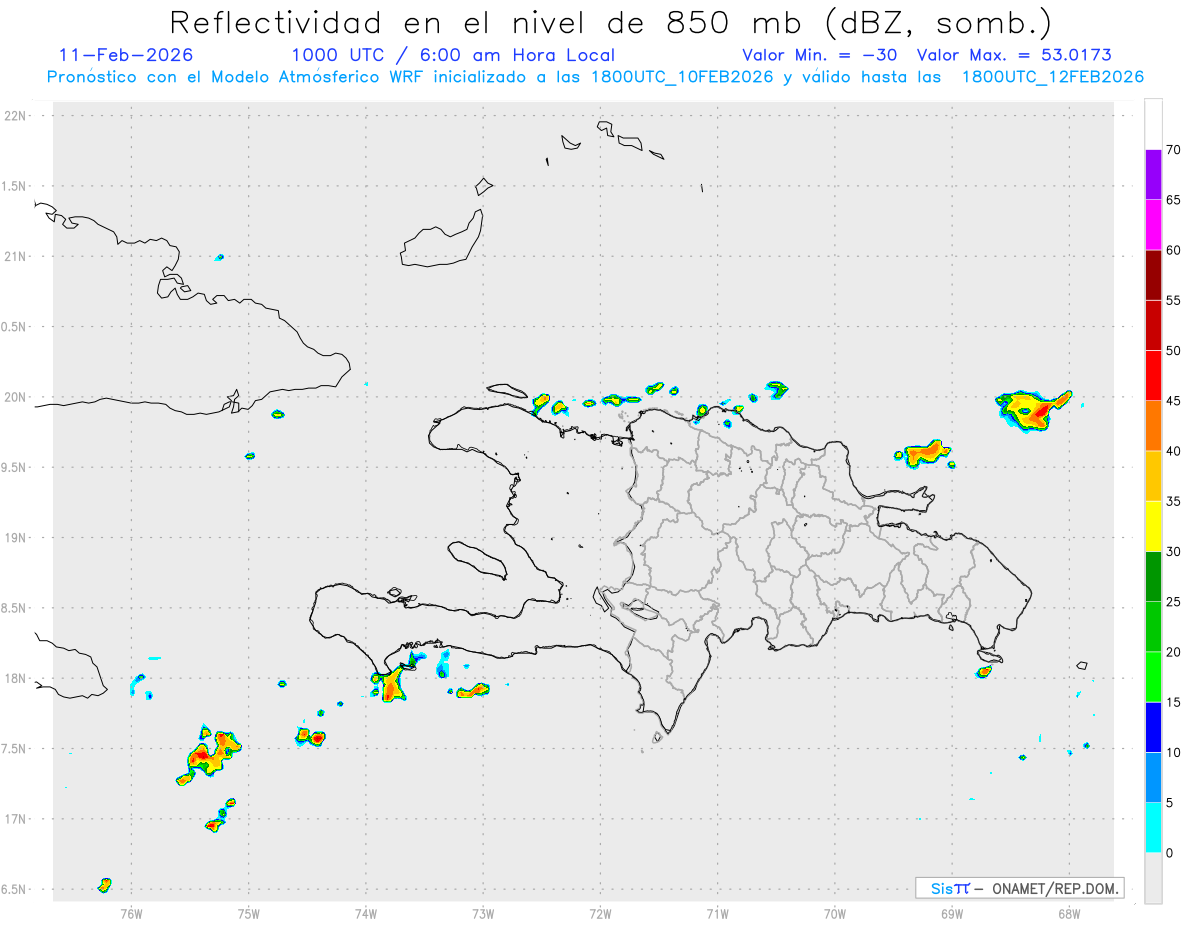Click the colorbar tick label '70'

[1175, 150]
